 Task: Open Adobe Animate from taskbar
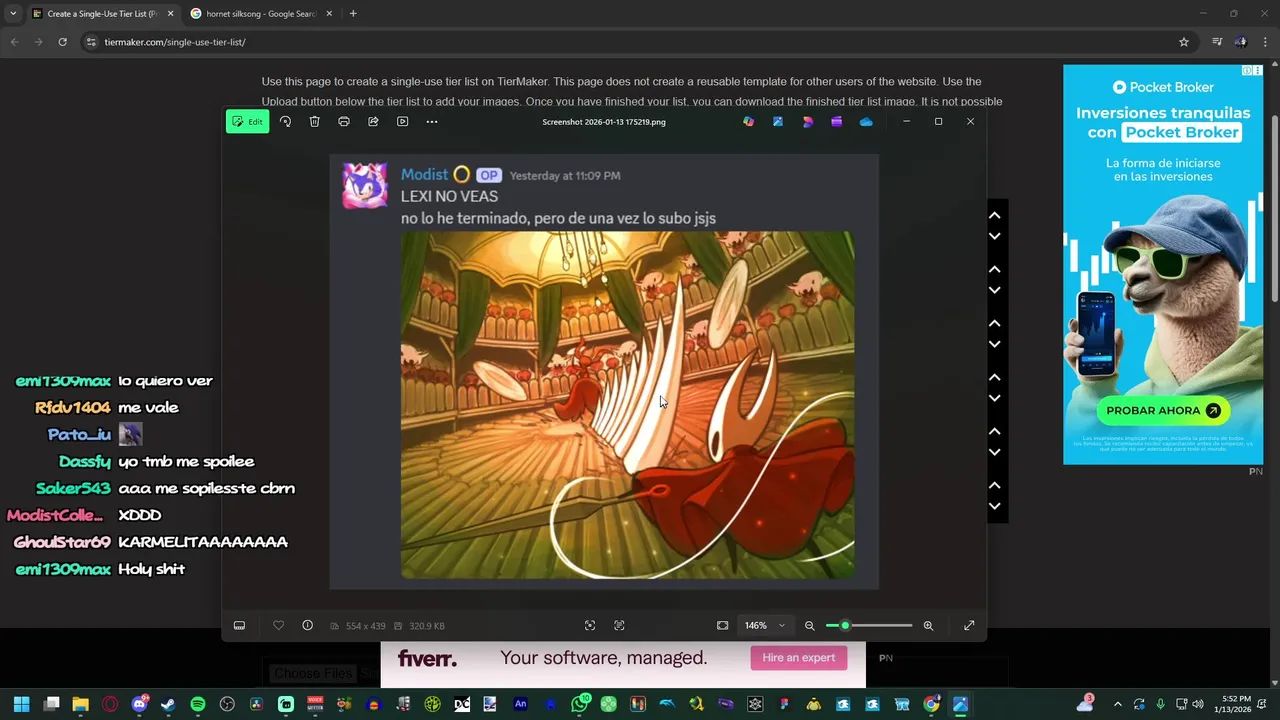pyautogui.click(x=520, y=705)
